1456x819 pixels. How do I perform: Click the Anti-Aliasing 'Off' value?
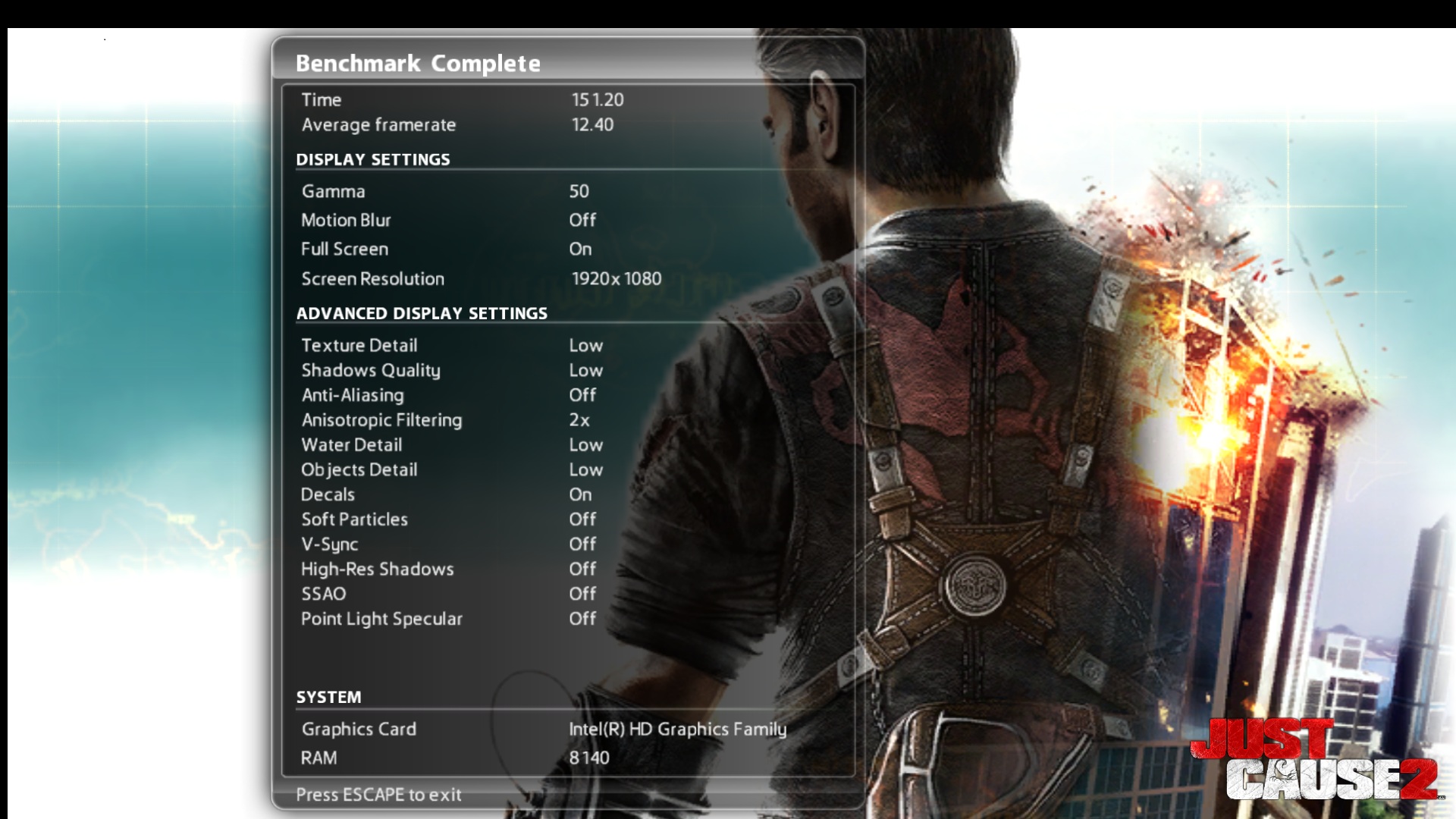point(582,395)
